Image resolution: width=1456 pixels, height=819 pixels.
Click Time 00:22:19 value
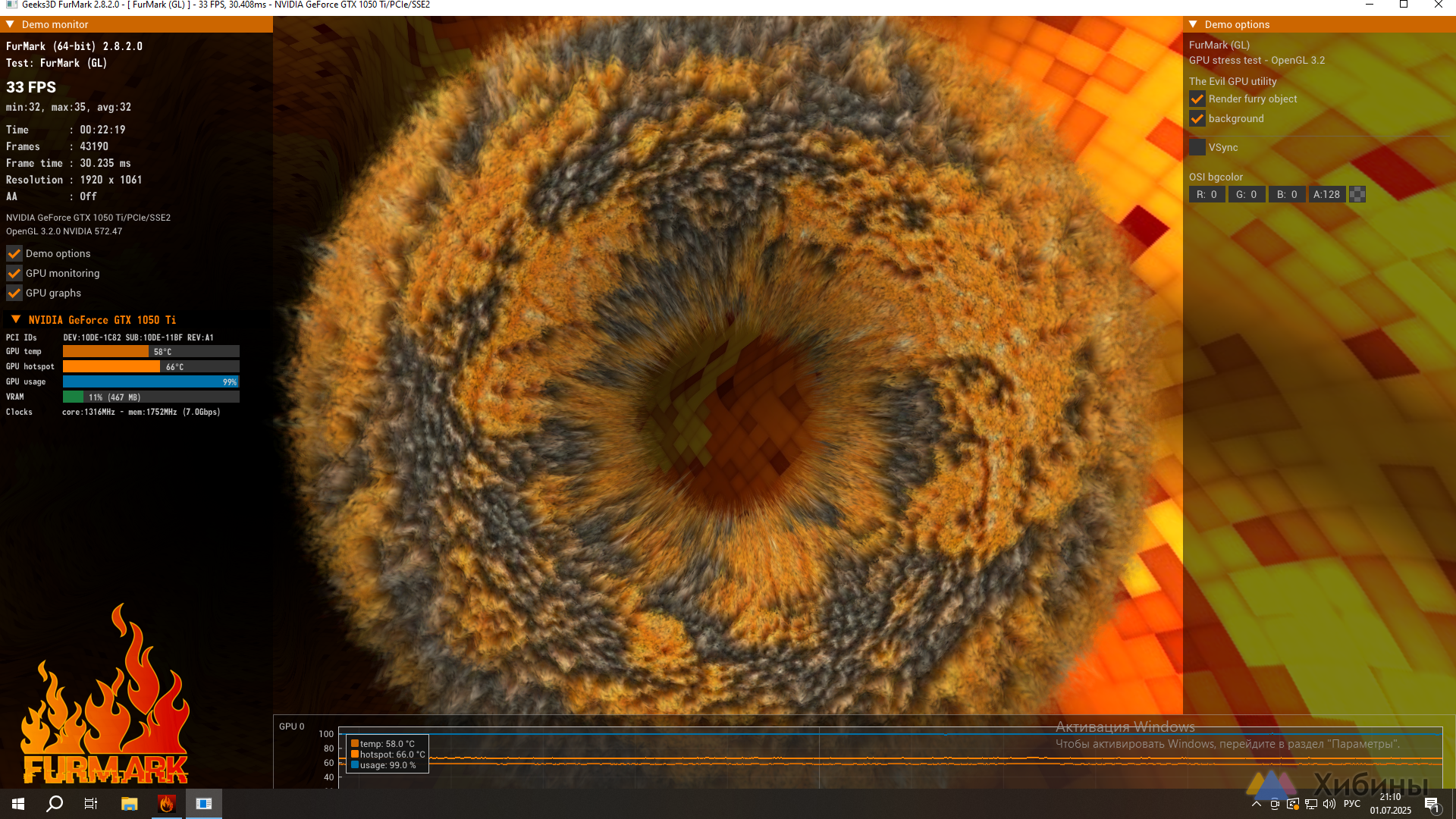[102, 130]
